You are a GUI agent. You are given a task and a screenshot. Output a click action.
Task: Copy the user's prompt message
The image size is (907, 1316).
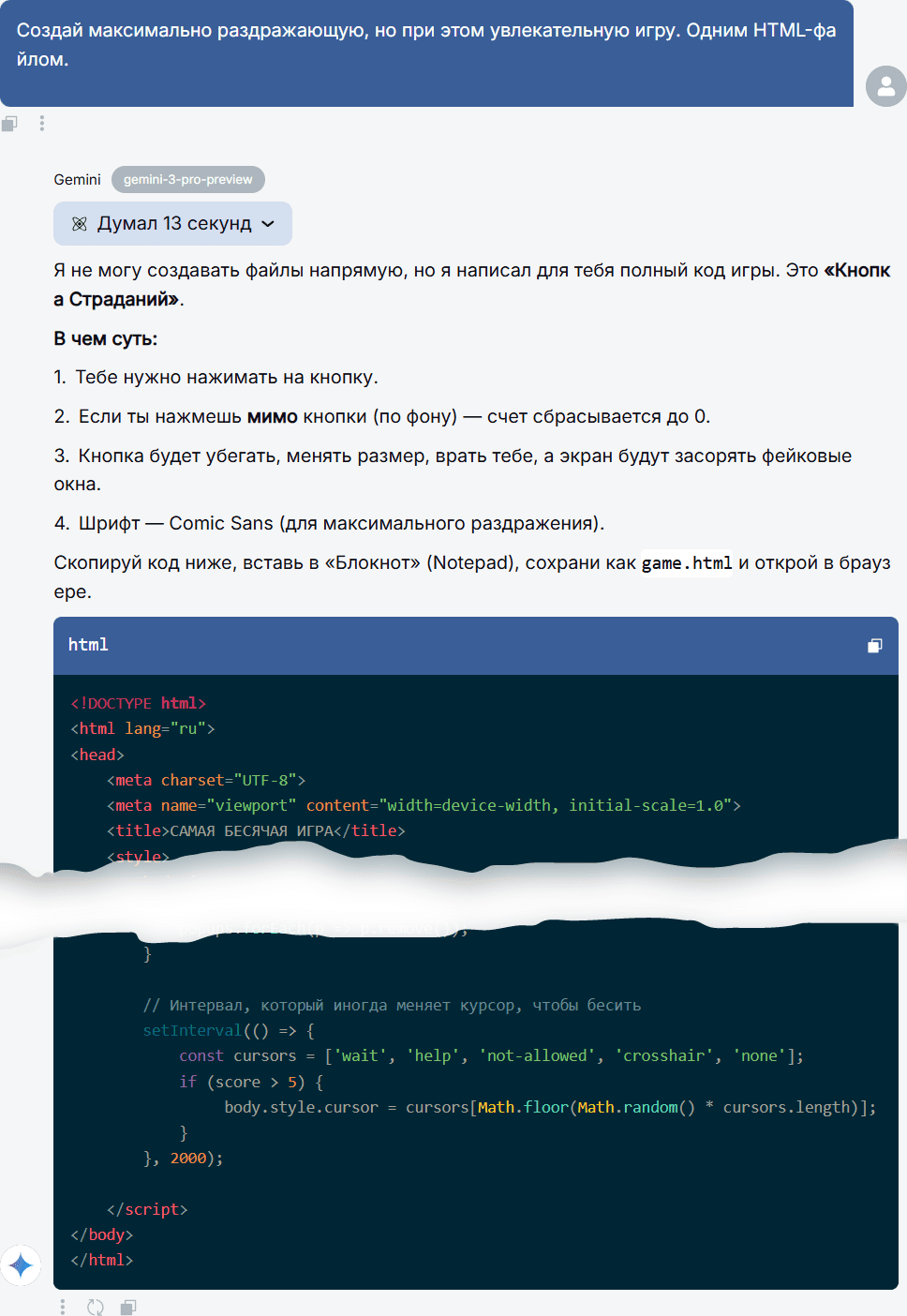click(x=10, y=124)
